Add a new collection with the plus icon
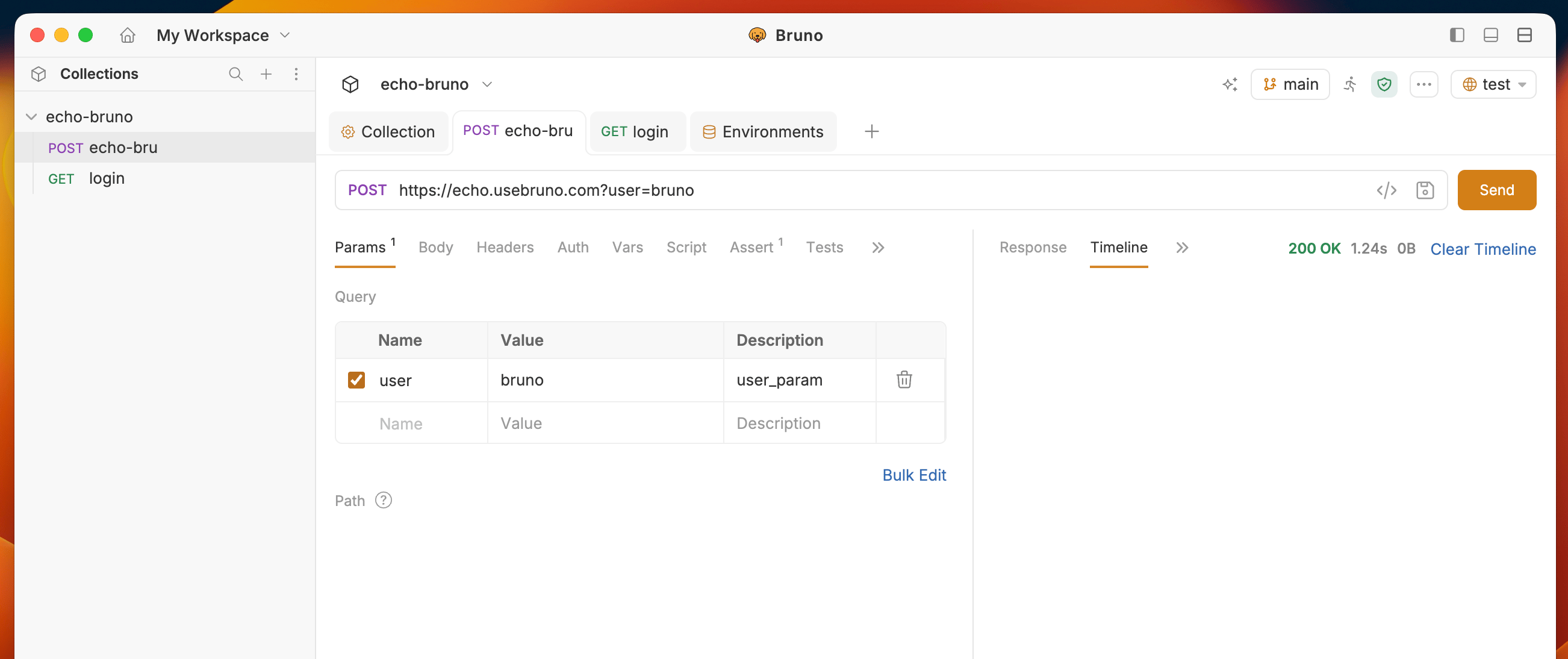The width and height of the screenshot is (1568, 659). click(266, 74)
